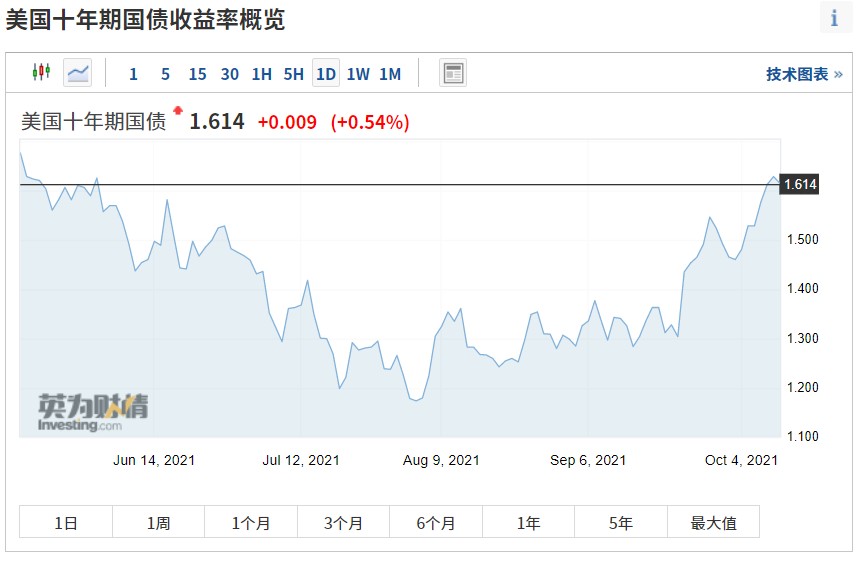
Task: Select the 5 minute interval
Action: click(x=165, y=74)
